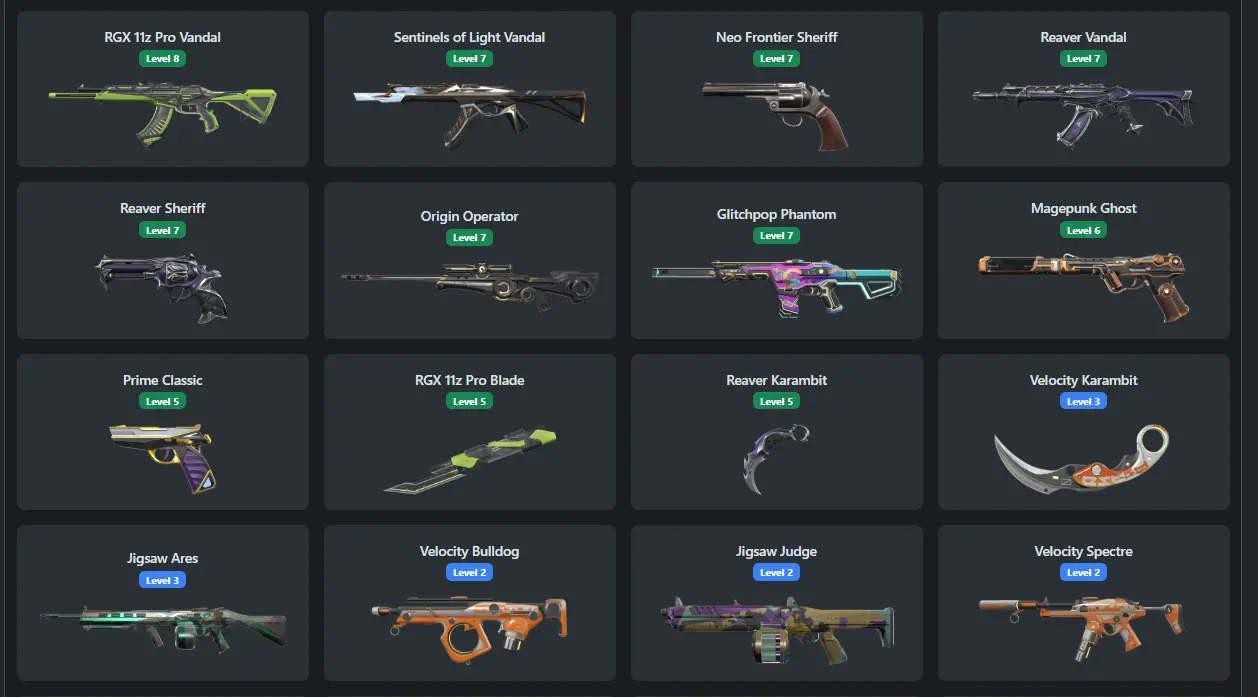Click the Level 8 badge on RGX Vandal

pos(162,58)
